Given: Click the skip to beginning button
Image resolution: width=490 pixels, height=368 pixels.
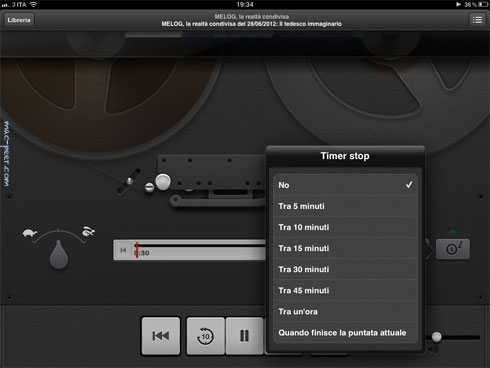Looking at the screenshot, I should coord(161,336).
